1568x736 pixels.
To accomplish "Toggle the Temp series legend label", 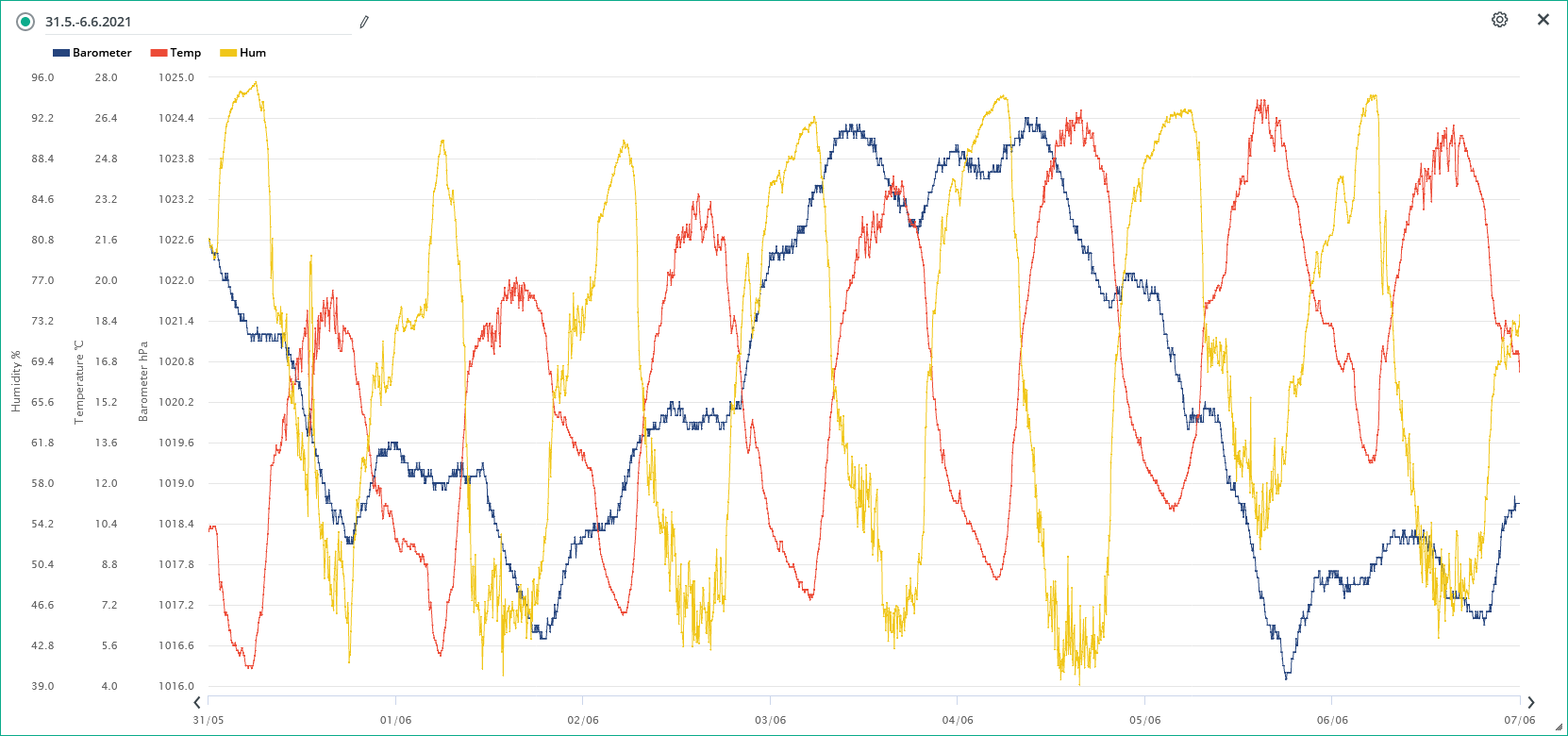I will [x=185, y=53].
